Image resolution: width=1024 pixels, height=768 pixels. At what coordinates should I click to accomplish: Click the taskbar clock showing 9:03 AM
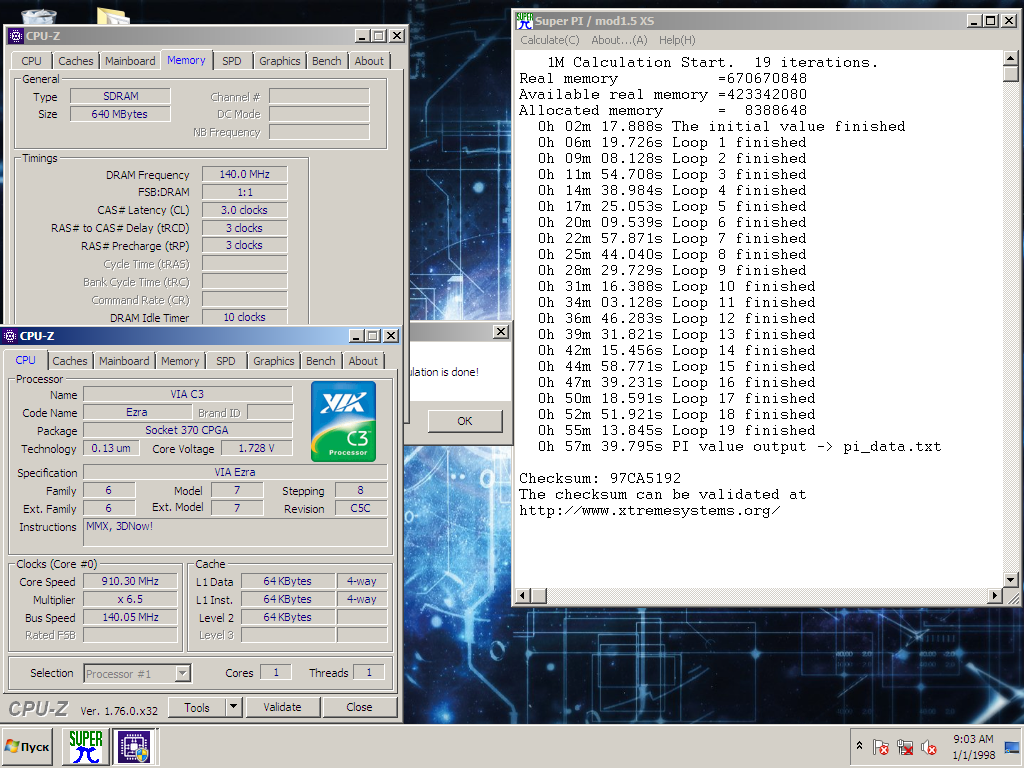coord(973,747)
